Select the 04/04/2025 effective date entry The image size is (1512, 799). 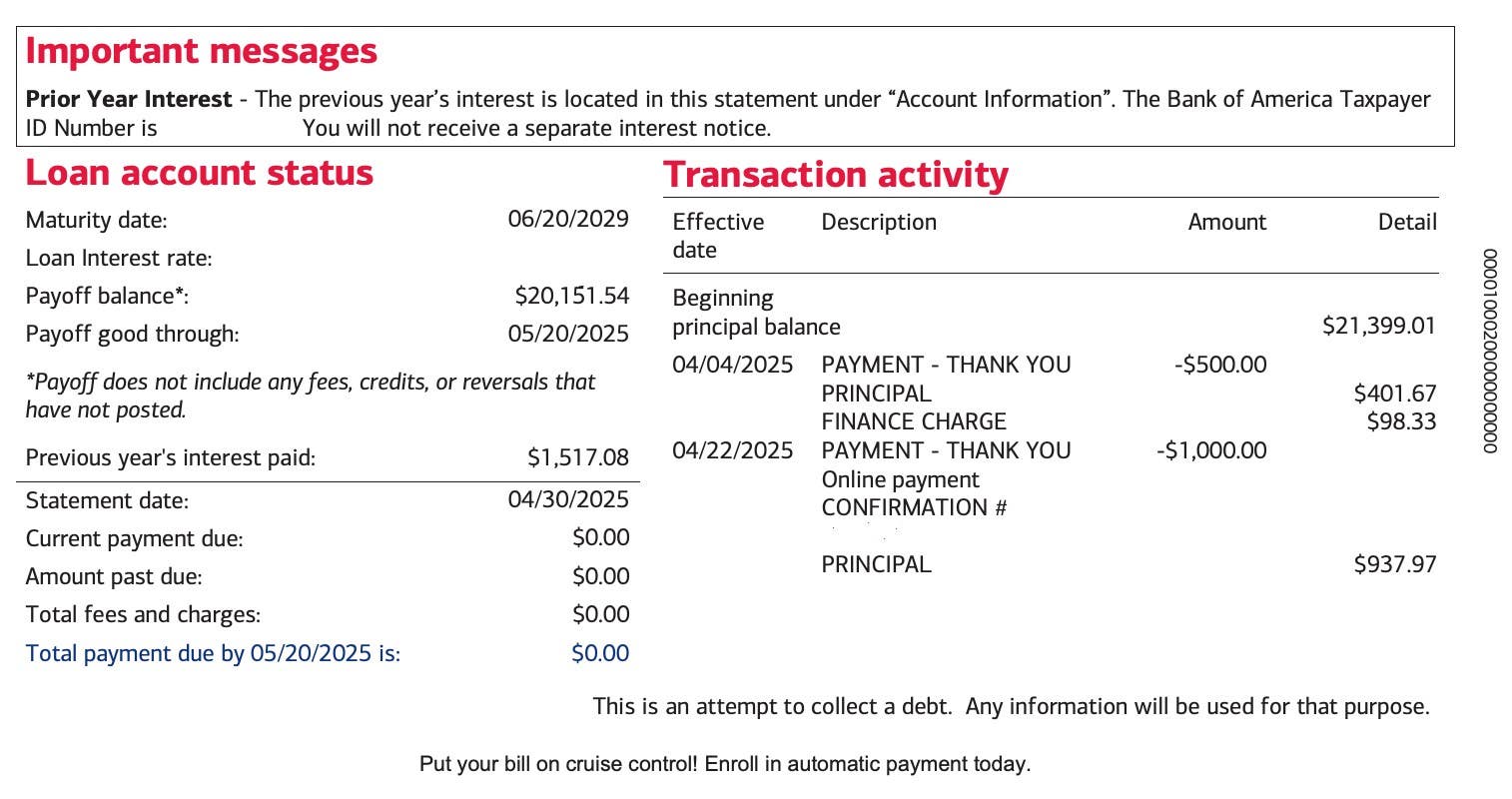732,365
